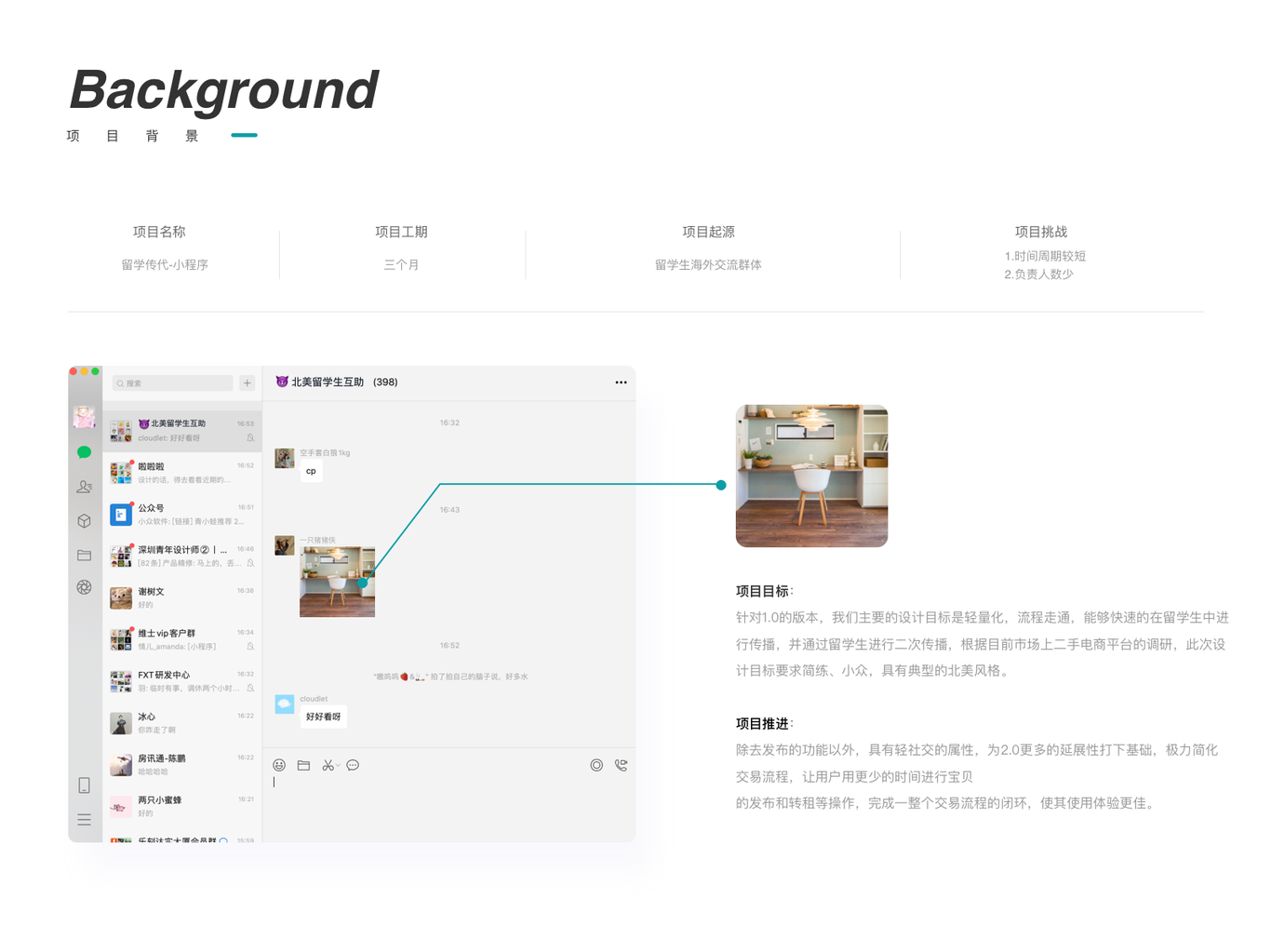Click the mute bell icon on 深圳青年设计师② row

(250, 563)
